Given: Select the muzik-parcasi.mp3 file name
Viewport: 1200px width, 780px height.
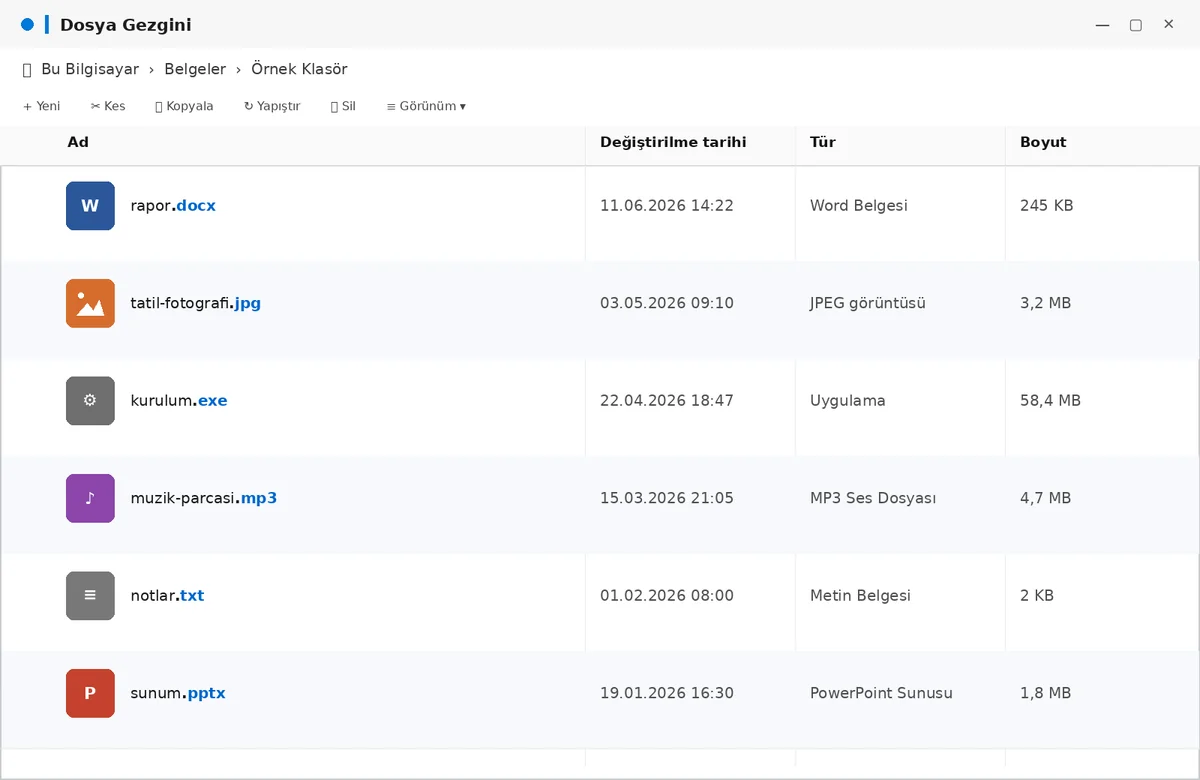Looking at the screenshot, I should [x=204, y=498].
